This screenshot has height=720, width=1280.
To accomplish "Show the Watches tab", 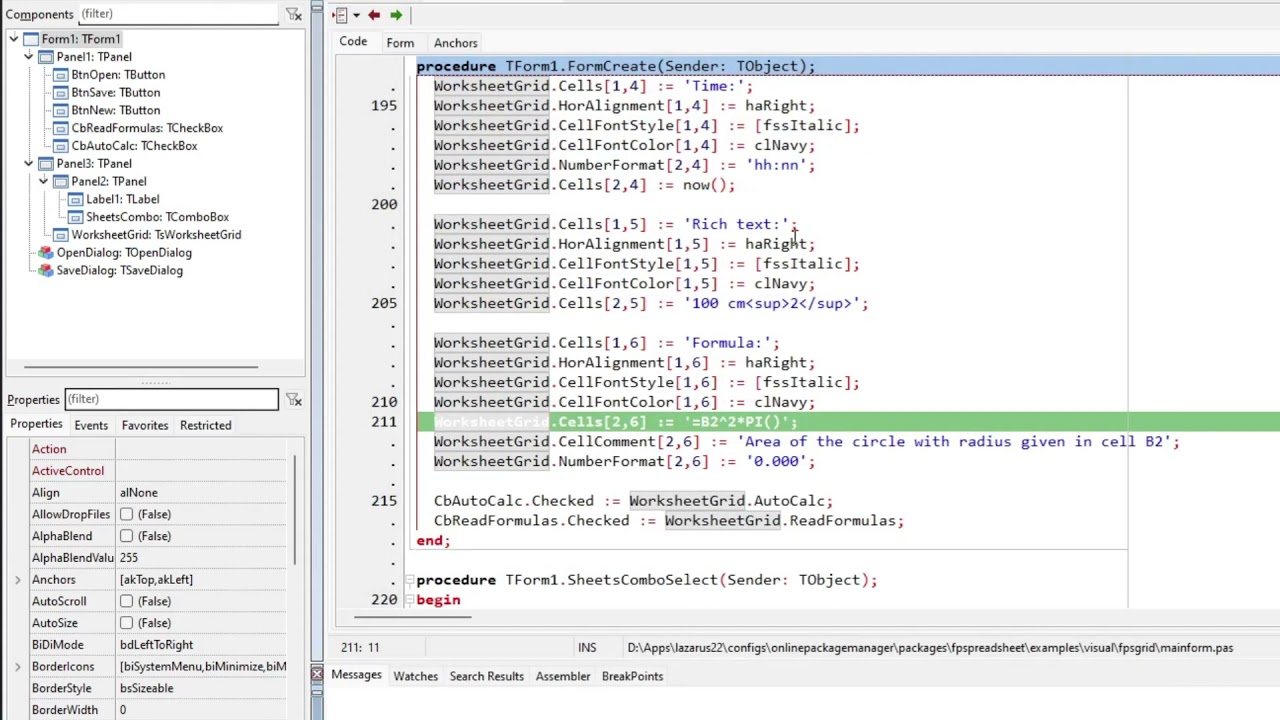I will (415, 676).
